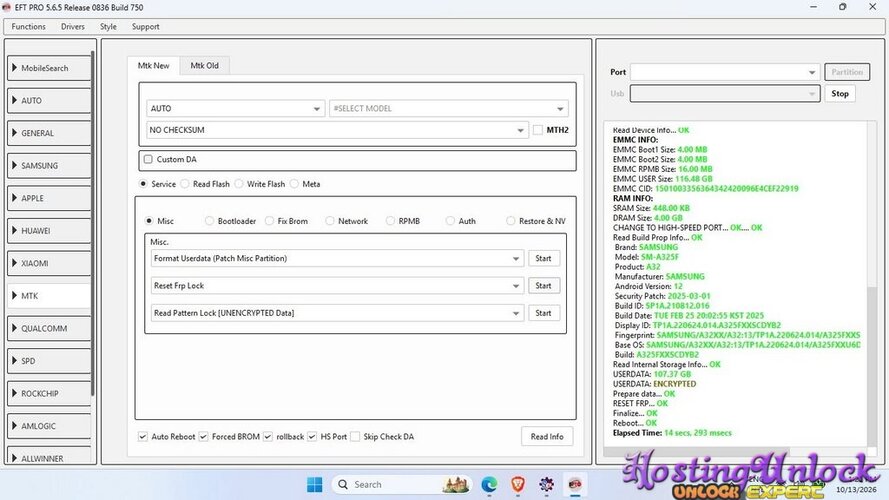This screenshot has height=500, width=889.
Task: Toggle the Forced BROM checkbox
Action: [204, 437]
